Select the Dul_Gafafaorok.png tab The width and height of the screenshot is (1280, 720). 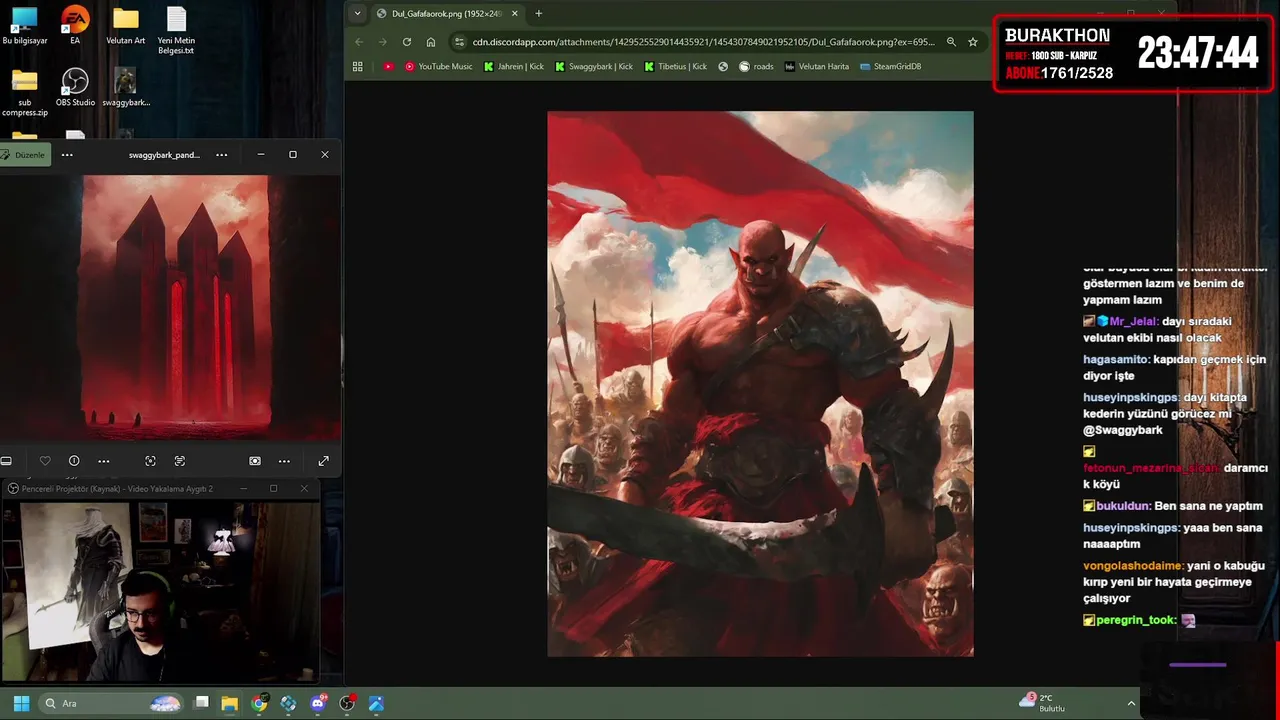click(448, 14)
